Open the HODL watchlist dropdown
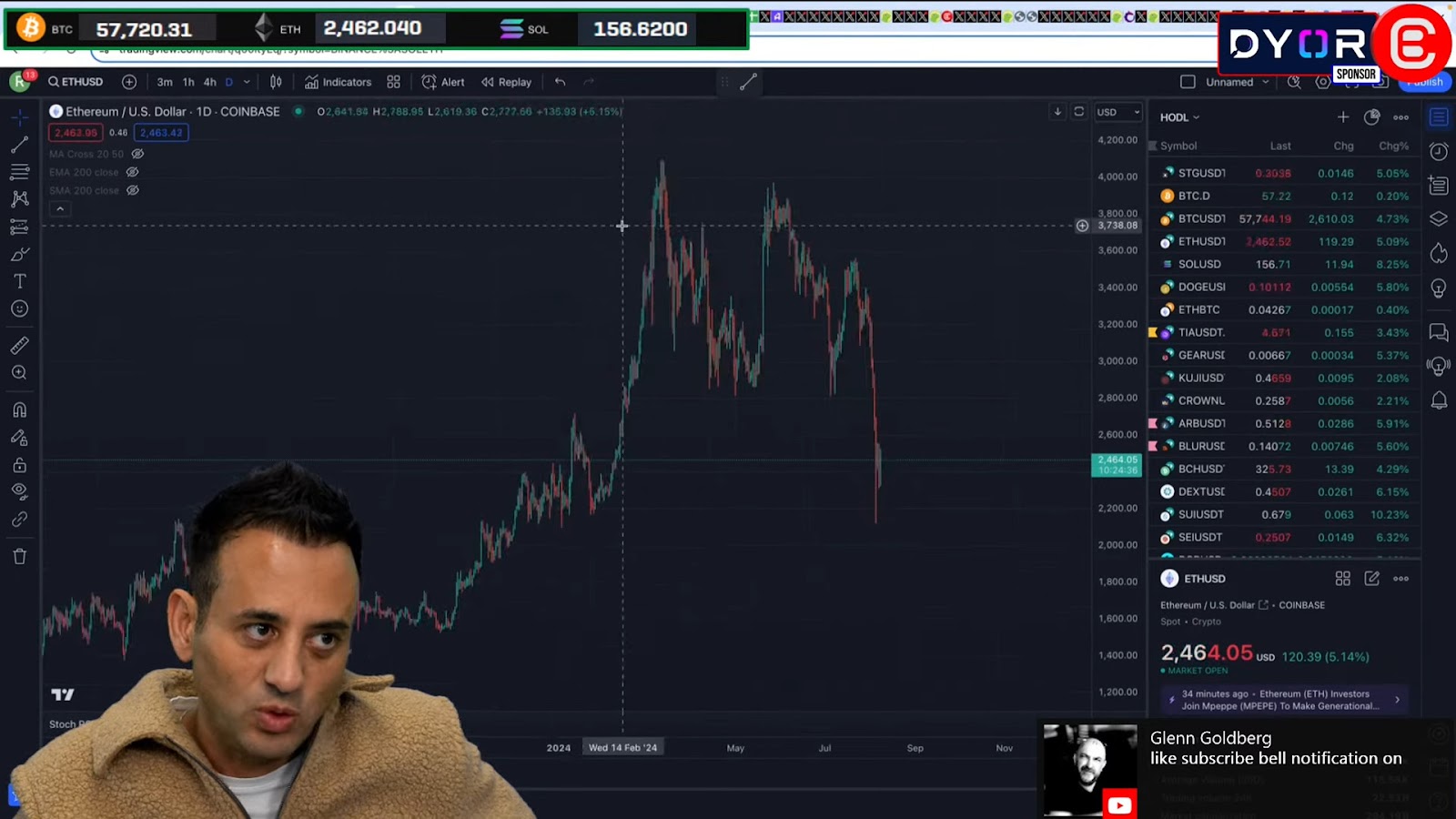Viewport: 1456px width, 819px height. click(x=1179, y=117)
